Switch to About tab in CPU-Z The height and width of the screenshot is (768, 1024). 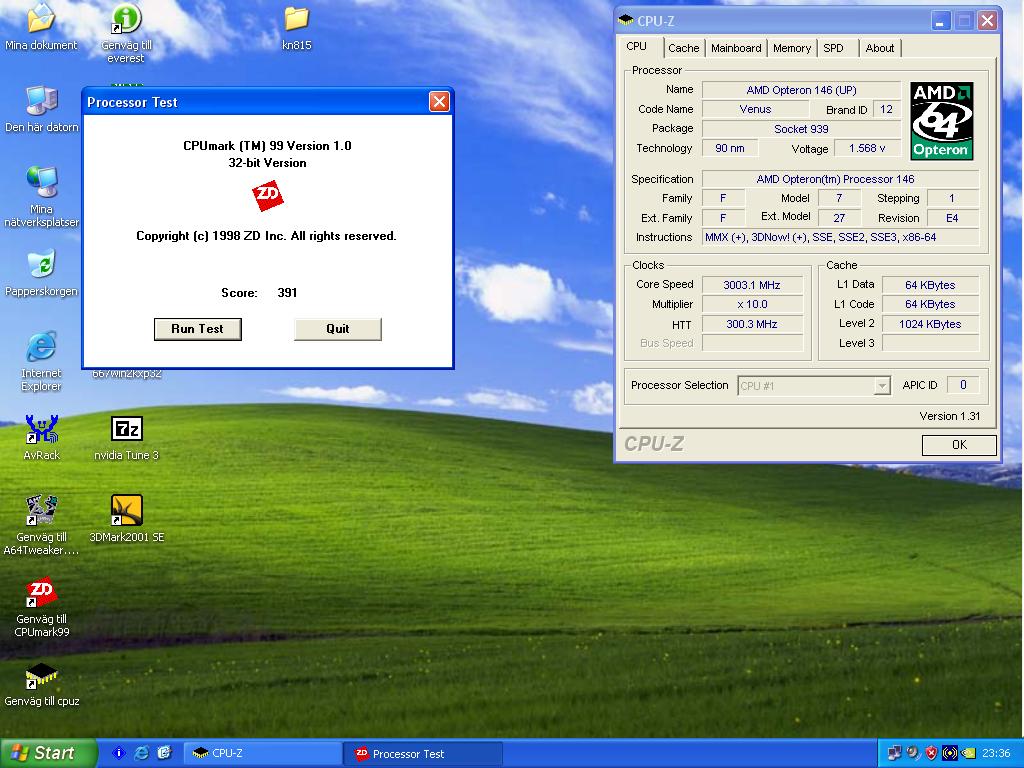(880, 48)
